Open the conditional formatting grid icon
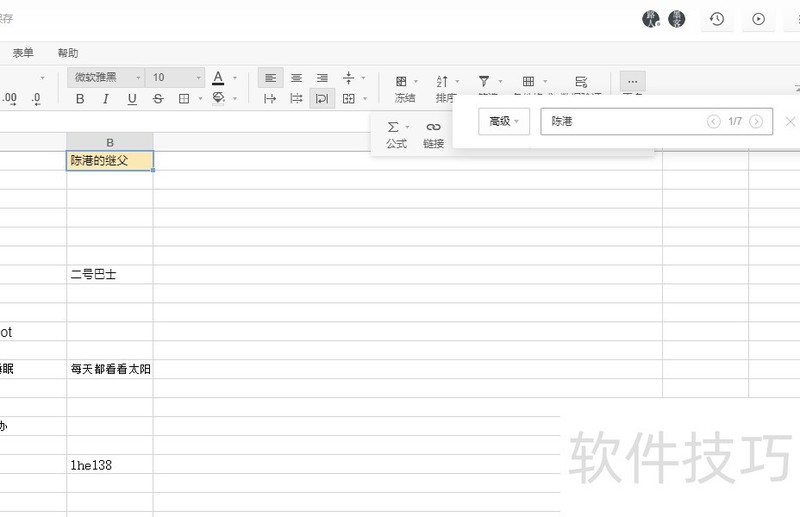This screenshot has width=800, height=517. 529,81
